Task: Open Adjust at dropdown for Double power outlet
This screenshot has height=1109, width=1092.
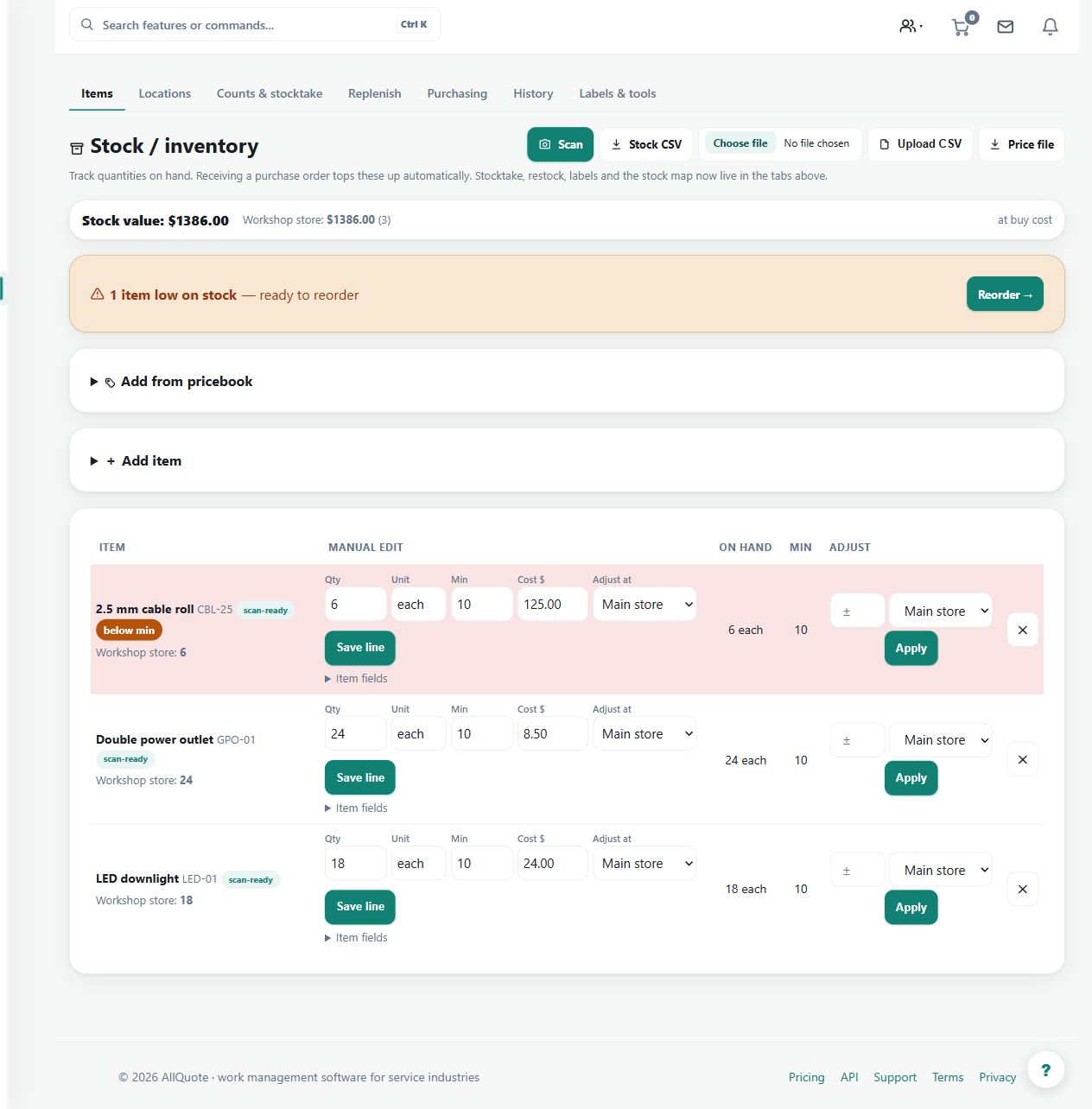Action: point(644,734)
